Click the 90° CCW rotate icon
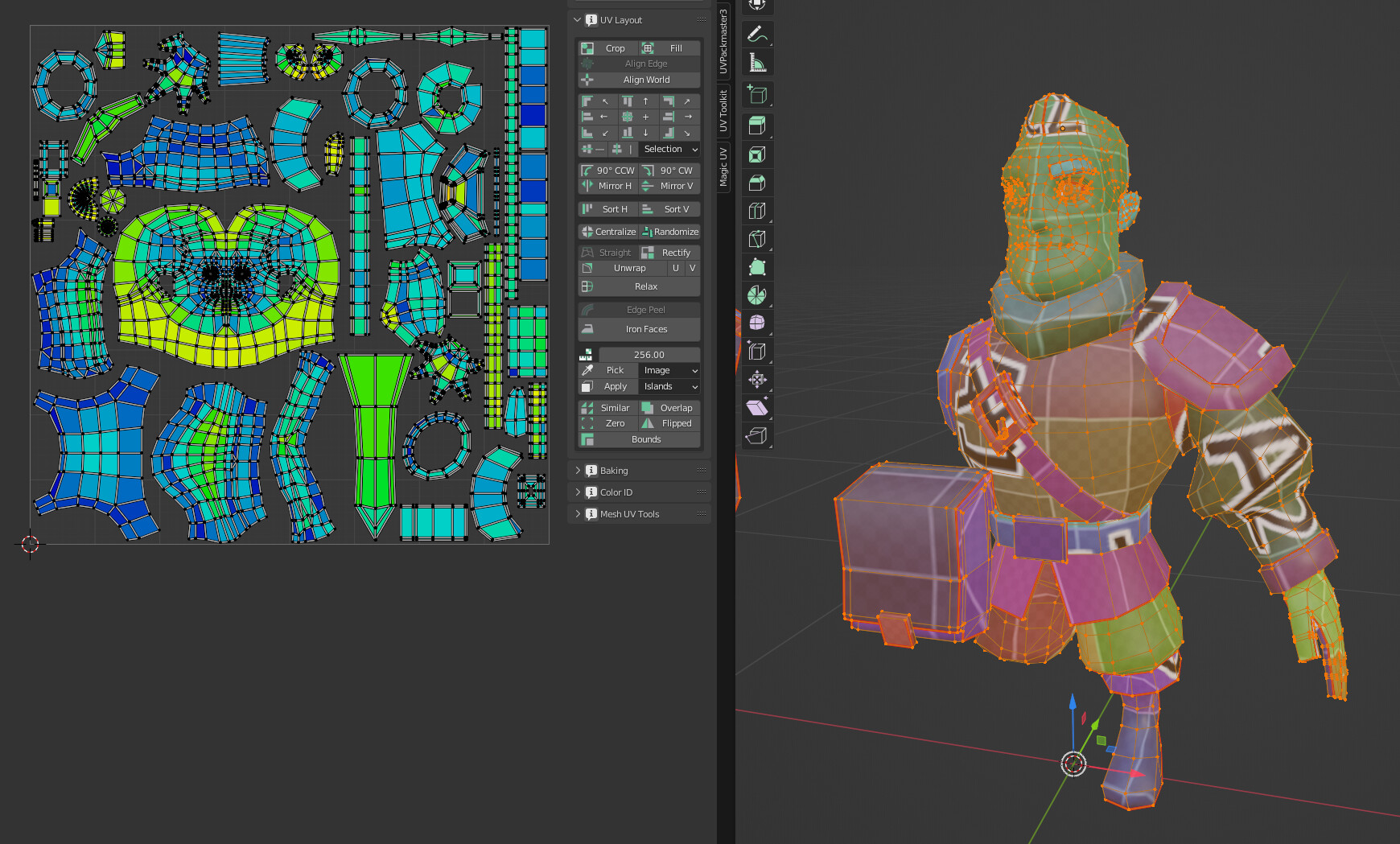This screenshot has height=844, width=1400. pyautogui.click(x=587, y=171)
